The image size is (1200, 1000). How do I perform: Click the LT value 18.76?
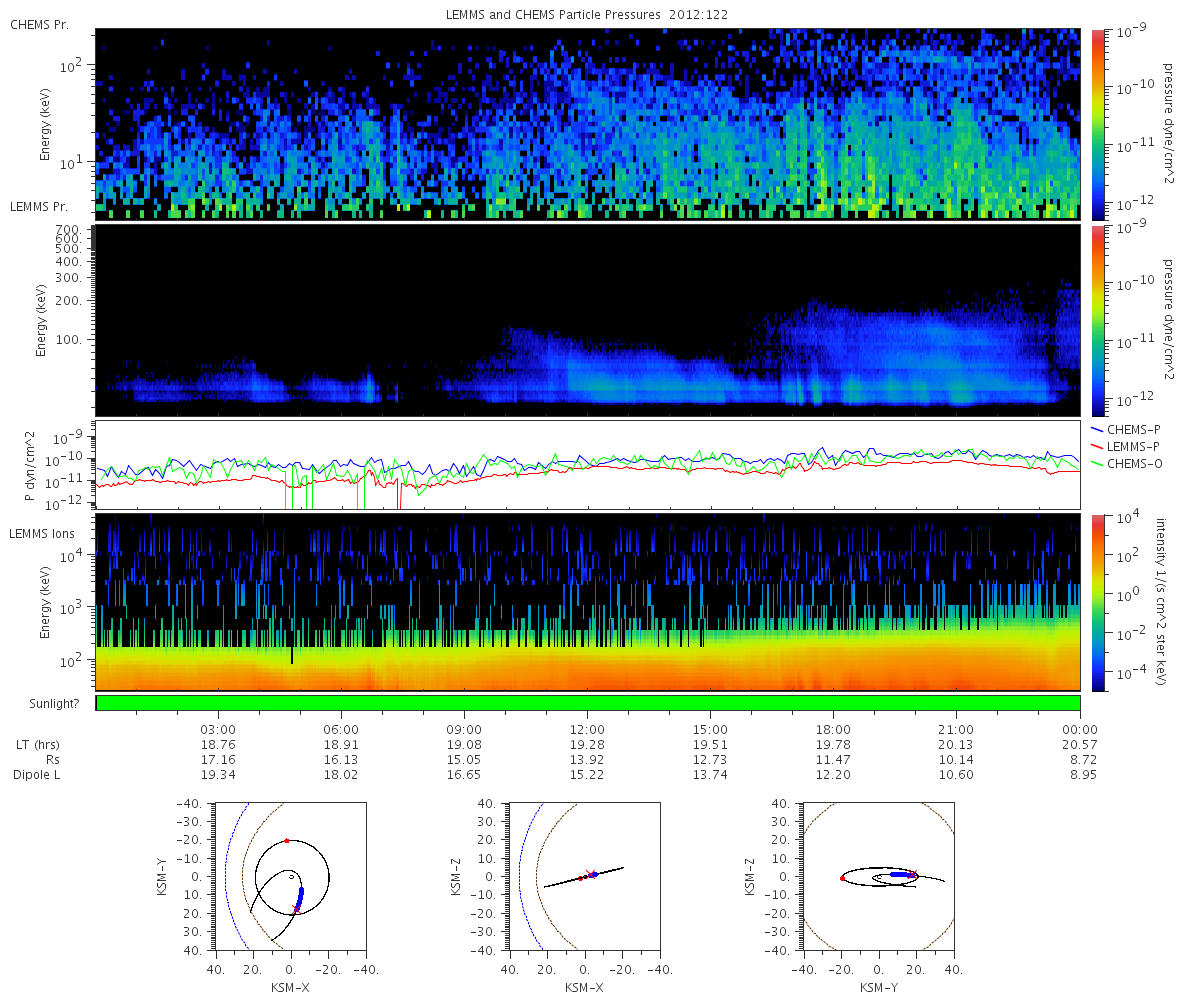pos(218,745)
